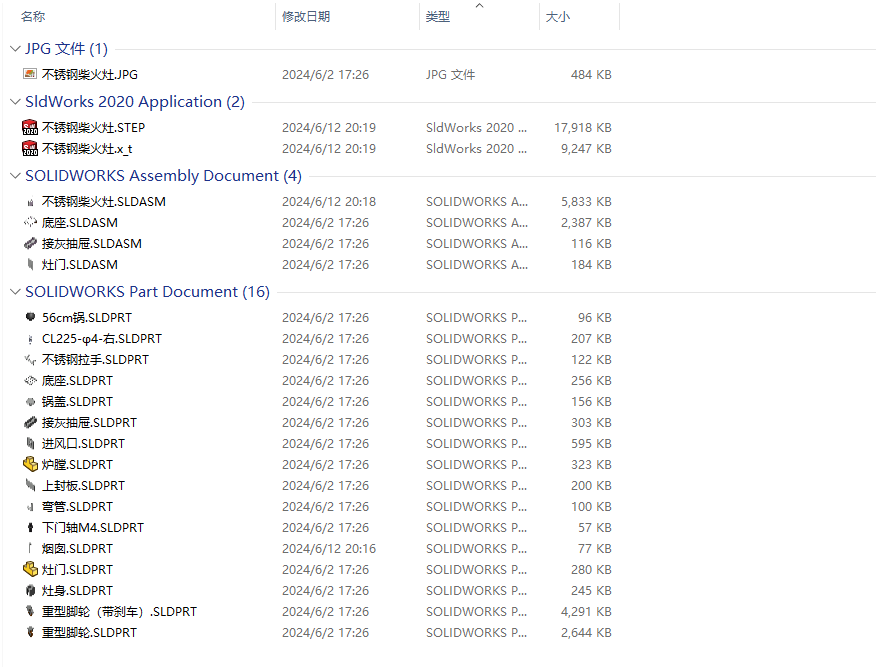Image resolution: width=876 pixels, height=667 pixels.
Task: Click the 不锈钢柴火灶.x_t file icon
Action: [x=30, y=149]
